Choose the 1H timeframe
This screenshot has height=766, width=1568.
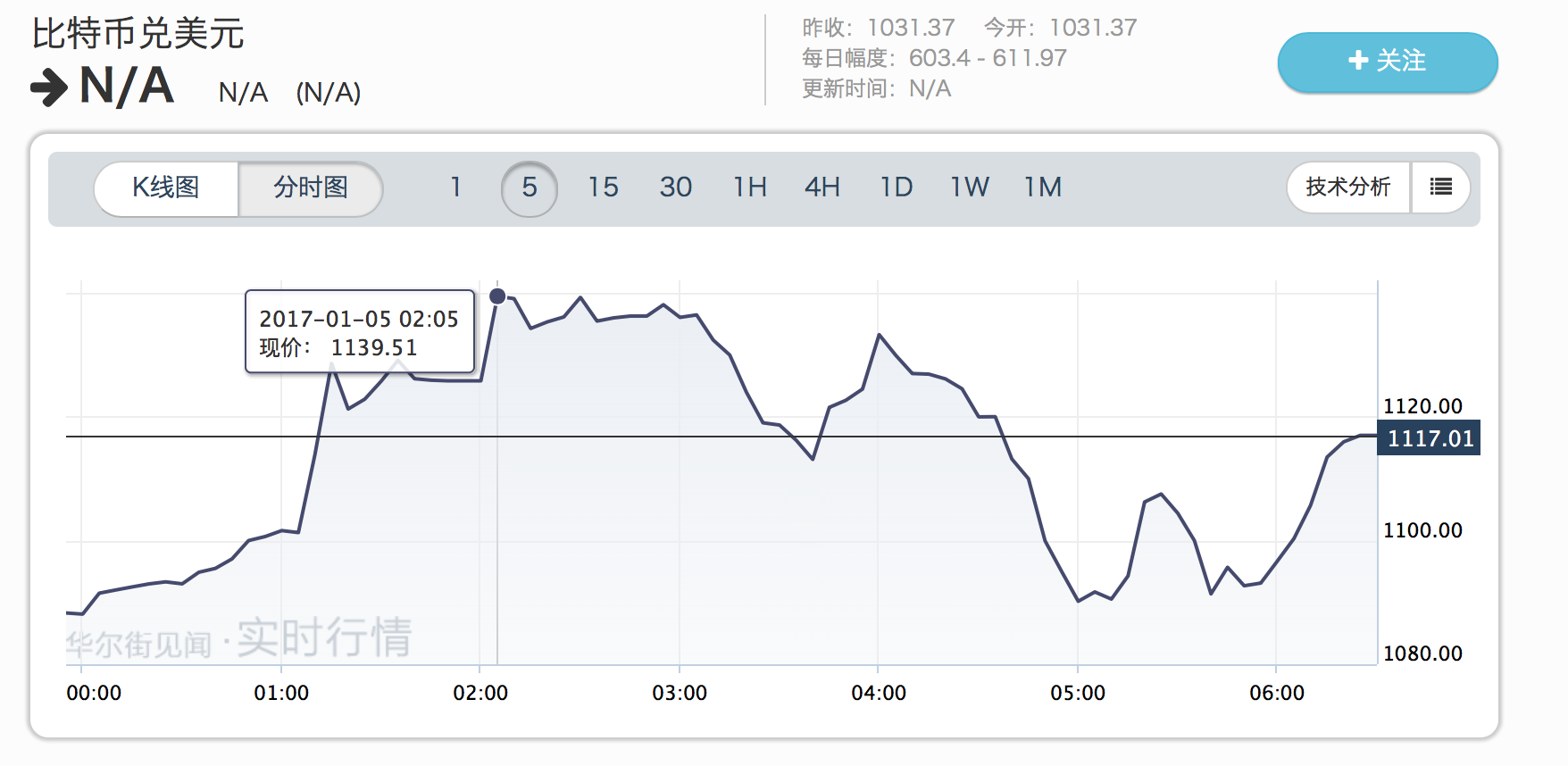point(750,187)
